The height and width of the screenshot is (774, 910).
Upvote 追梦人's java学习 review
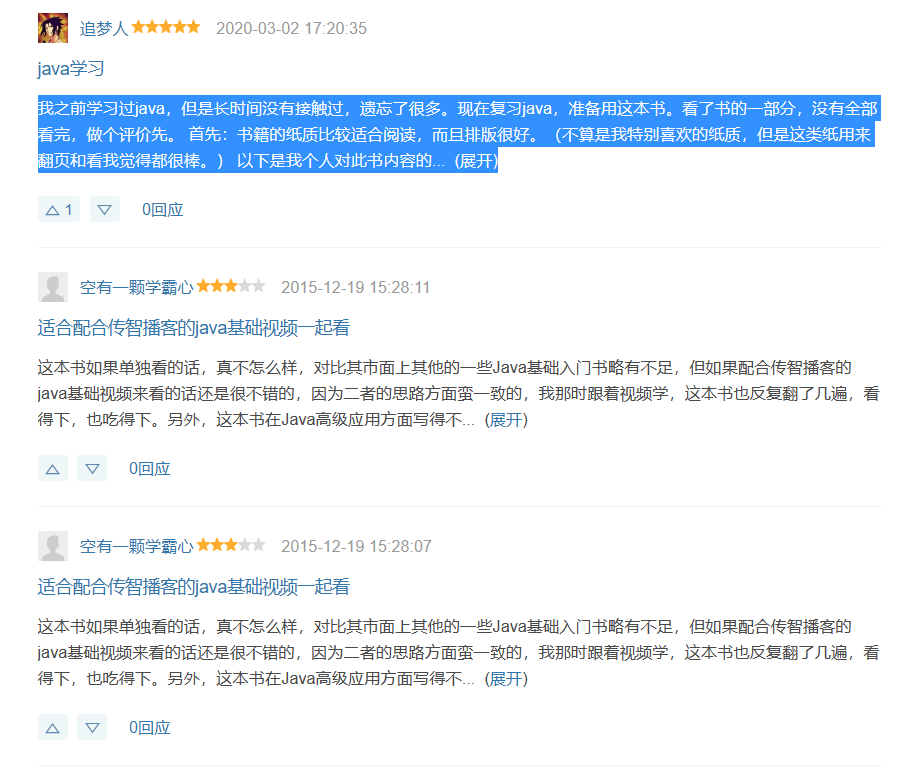click(x=58, y=210)
